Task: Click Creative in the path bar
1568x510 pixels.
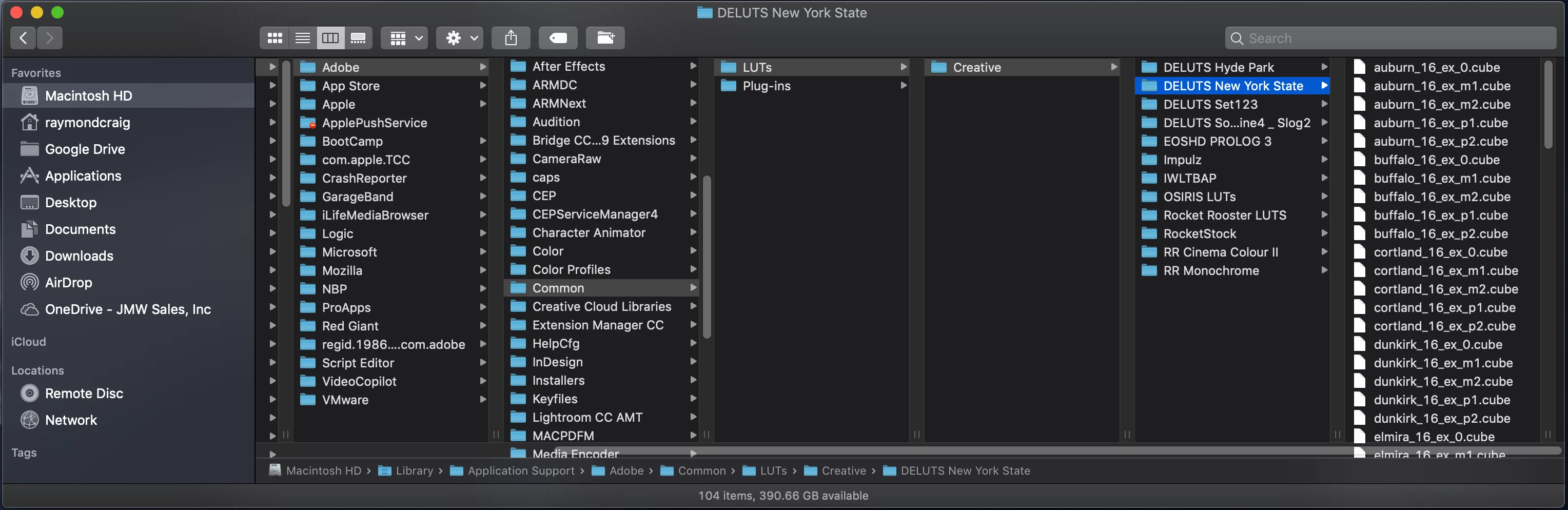Action: (x=834, y=470)
